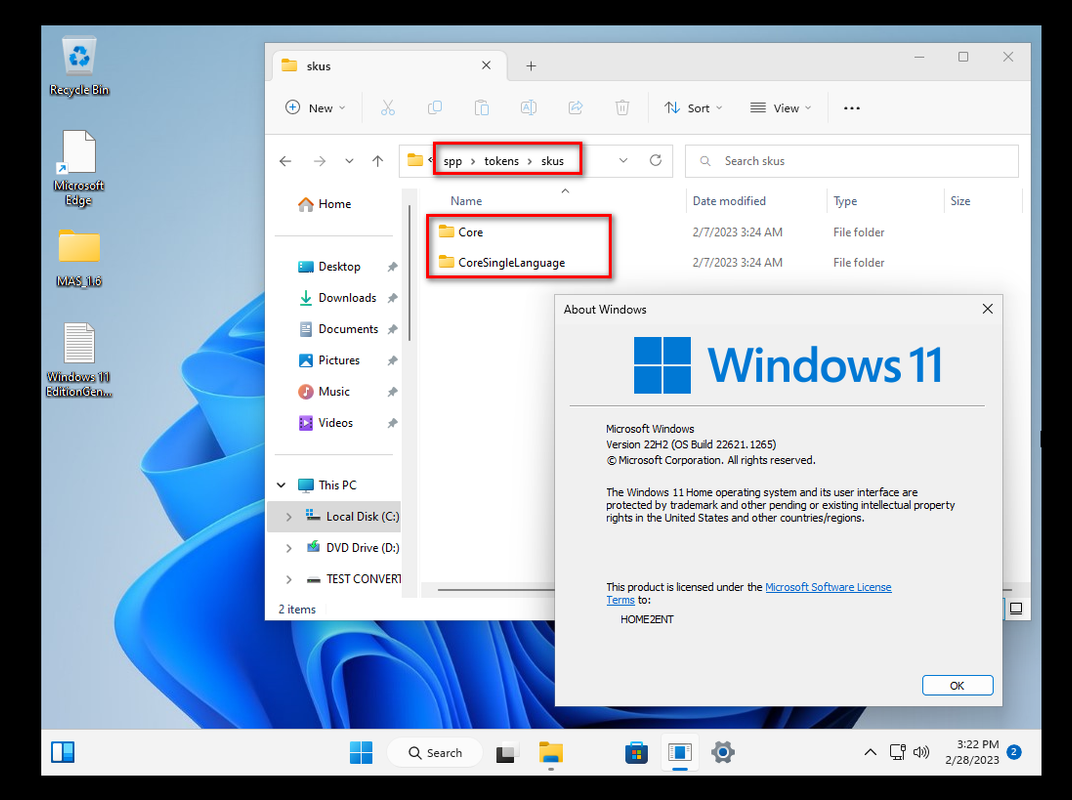Screen dimensions: 1072x800
Task: Click spp in the breadcrumb path
Action: pos(453,161)
